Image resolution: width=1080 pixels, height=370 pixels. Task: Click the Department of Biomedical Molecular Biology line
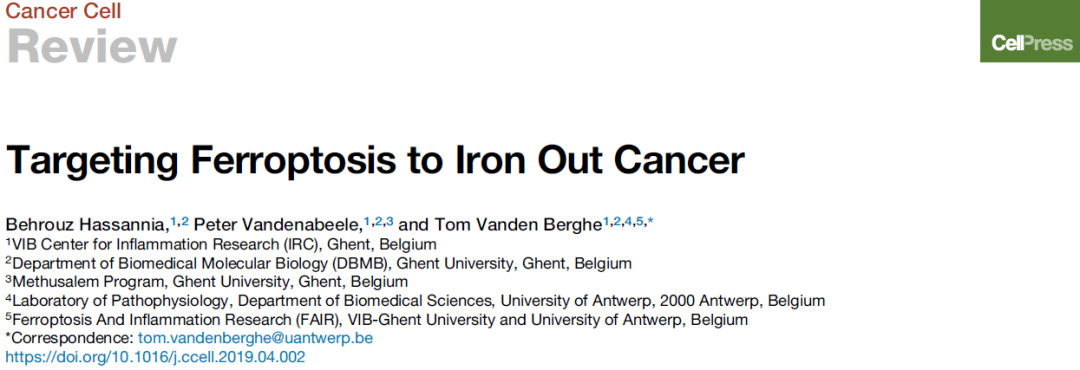click(x=318, y=263)
